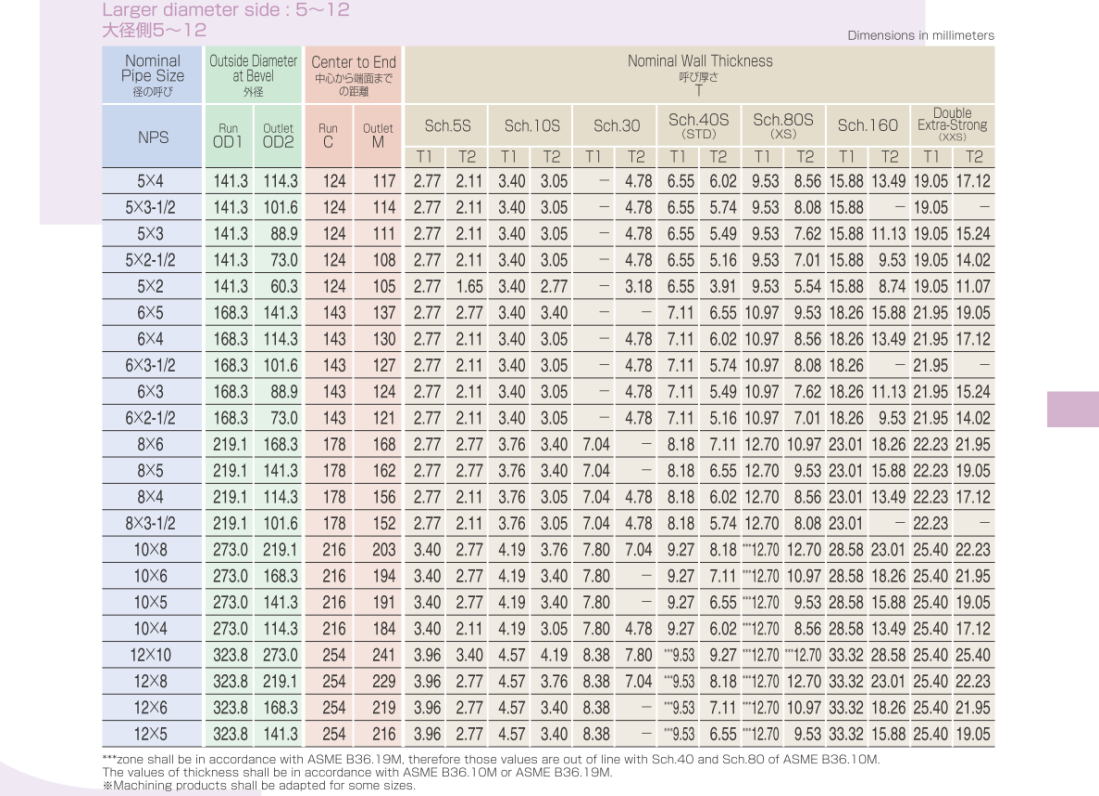Click the 'NPS' column header
Image resolution: width=1099 pixels, height=796 pixels.
152,137
